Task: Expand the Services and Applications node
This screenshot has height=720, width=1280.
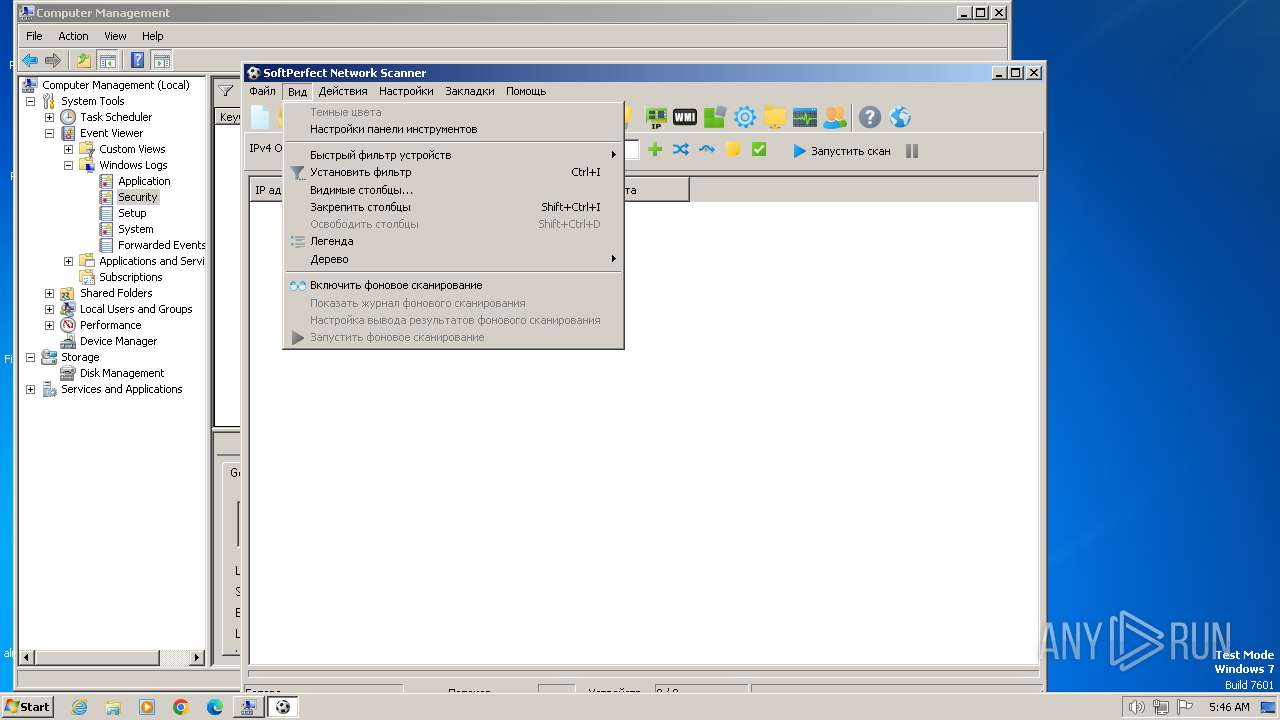Action: point(30,389)
